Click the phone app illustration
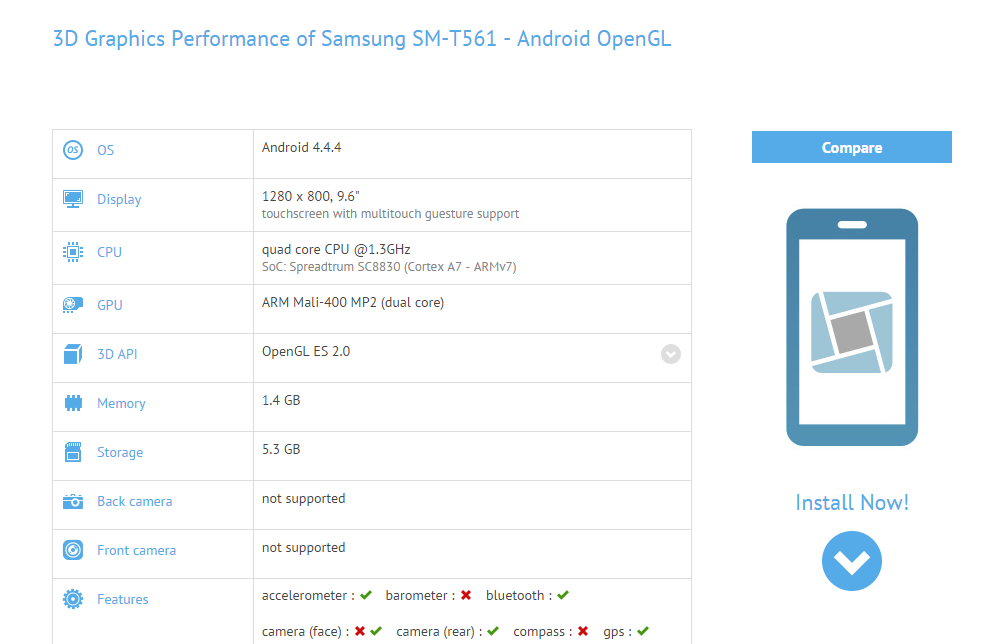Viewport: 996px width, 644px height. pos(852,327)
